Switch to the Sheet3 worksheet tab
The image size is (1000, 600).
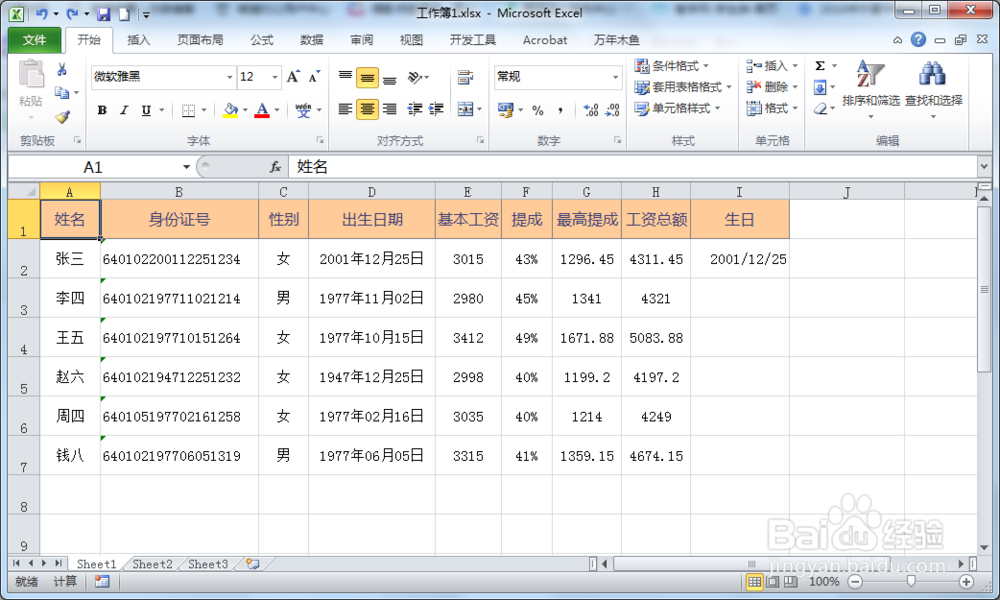pos(208,564)
